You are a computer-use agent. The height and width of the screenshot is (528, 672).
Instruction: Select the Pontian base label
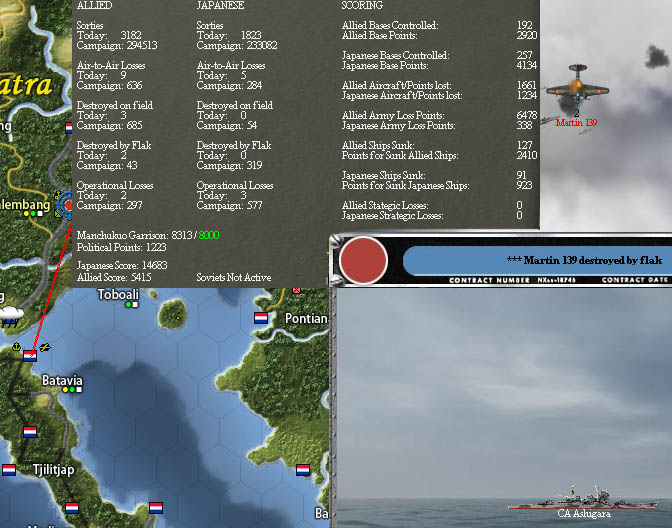point(306,318)
